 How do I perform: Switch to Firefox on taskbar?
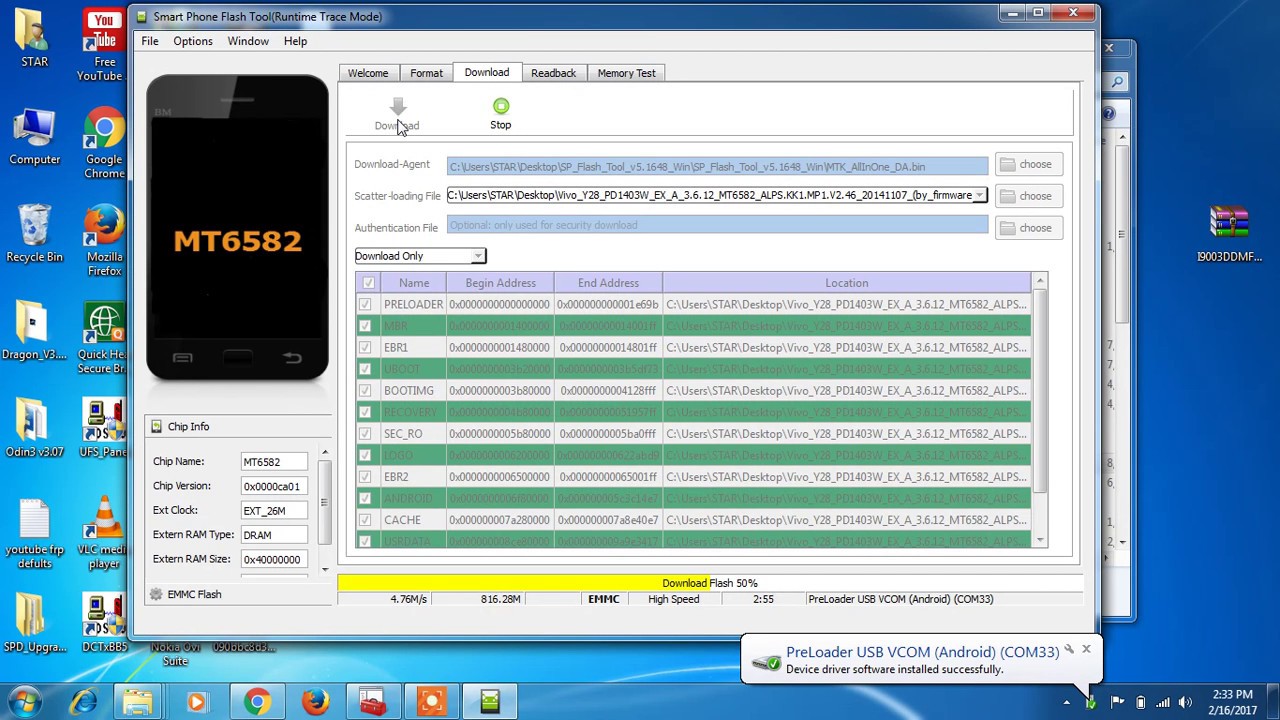coord(316,702)
